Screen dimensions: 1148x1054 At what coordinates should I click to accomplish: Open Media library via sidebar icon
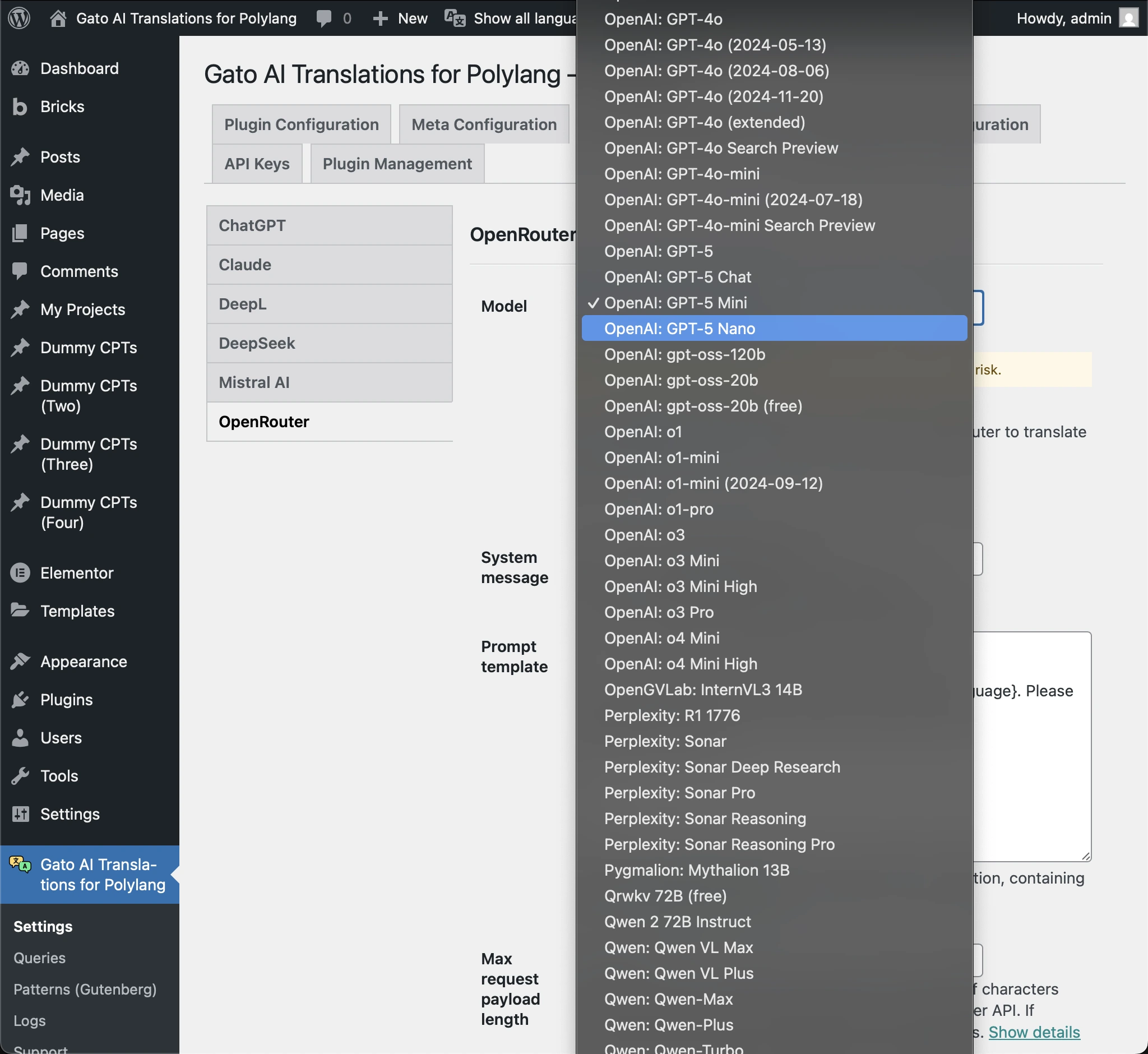click(x=21, y=195)
